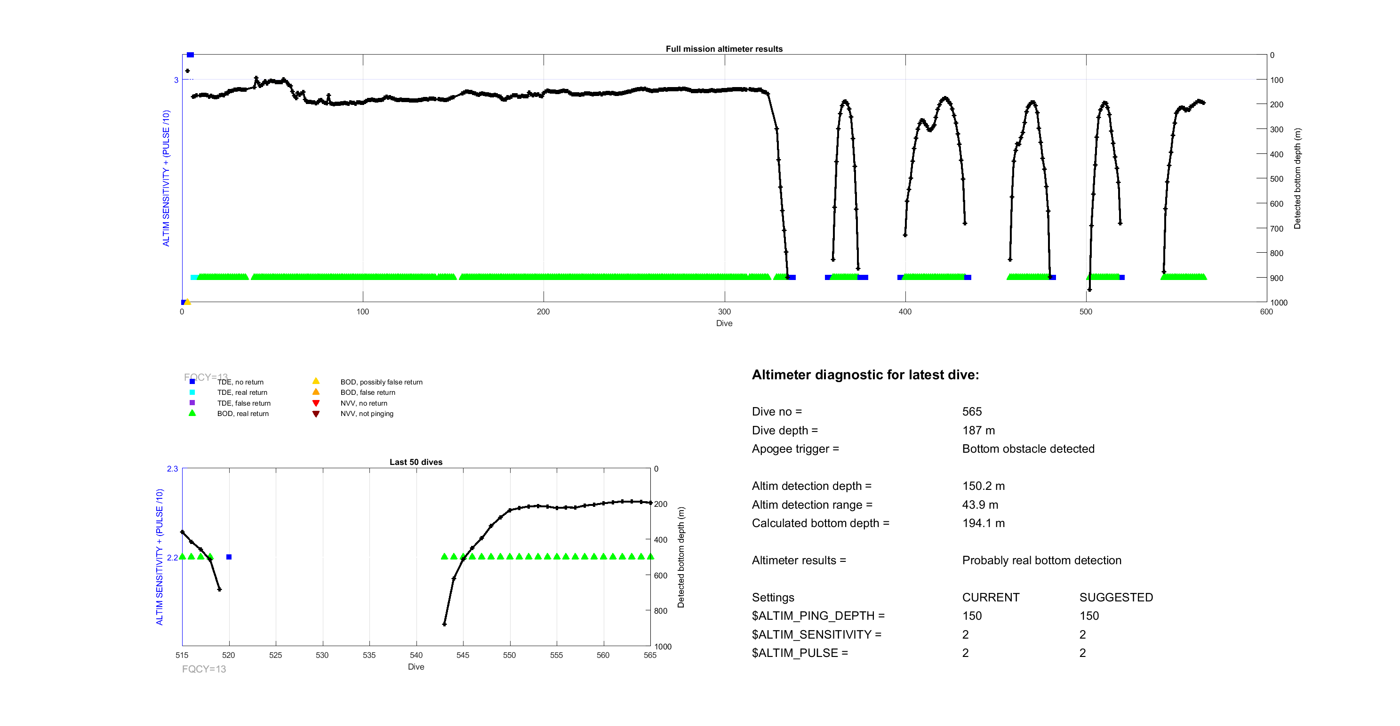
Task: Click the '$ALTIM_SENSITIVITY =' setting label
Action: pos(816,634)
